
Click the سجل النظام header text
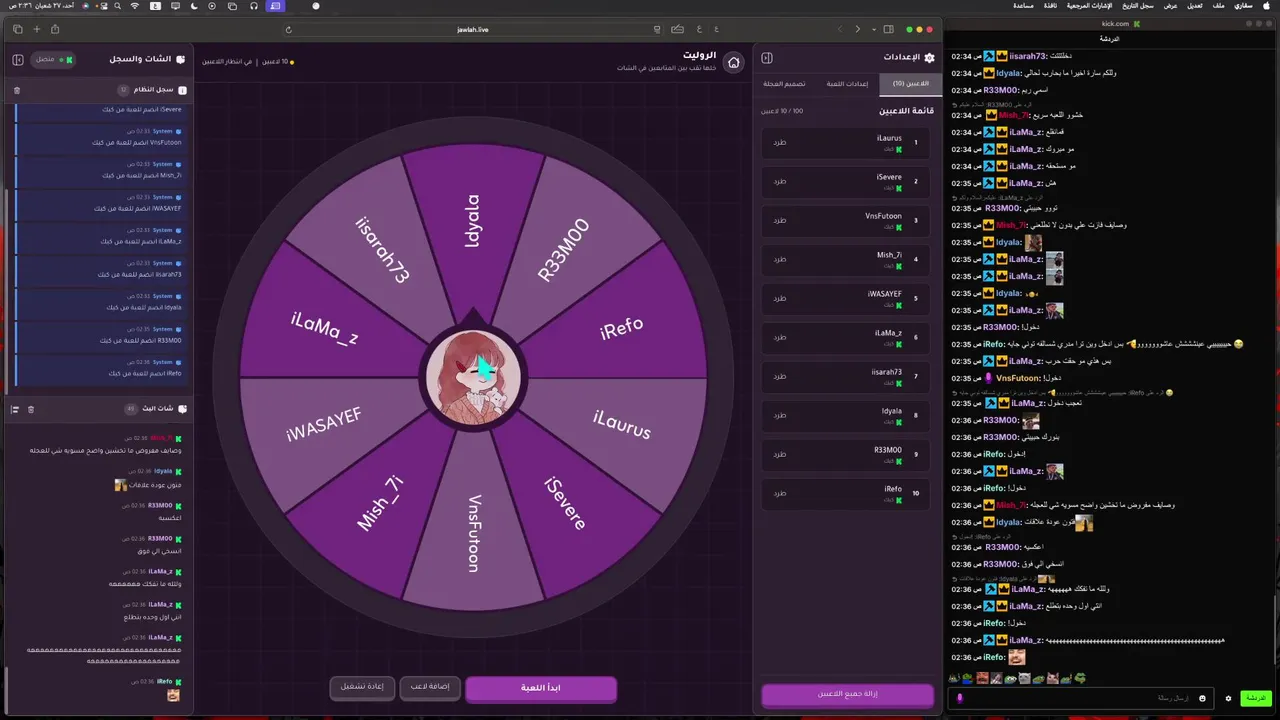(x=154, y=90)
